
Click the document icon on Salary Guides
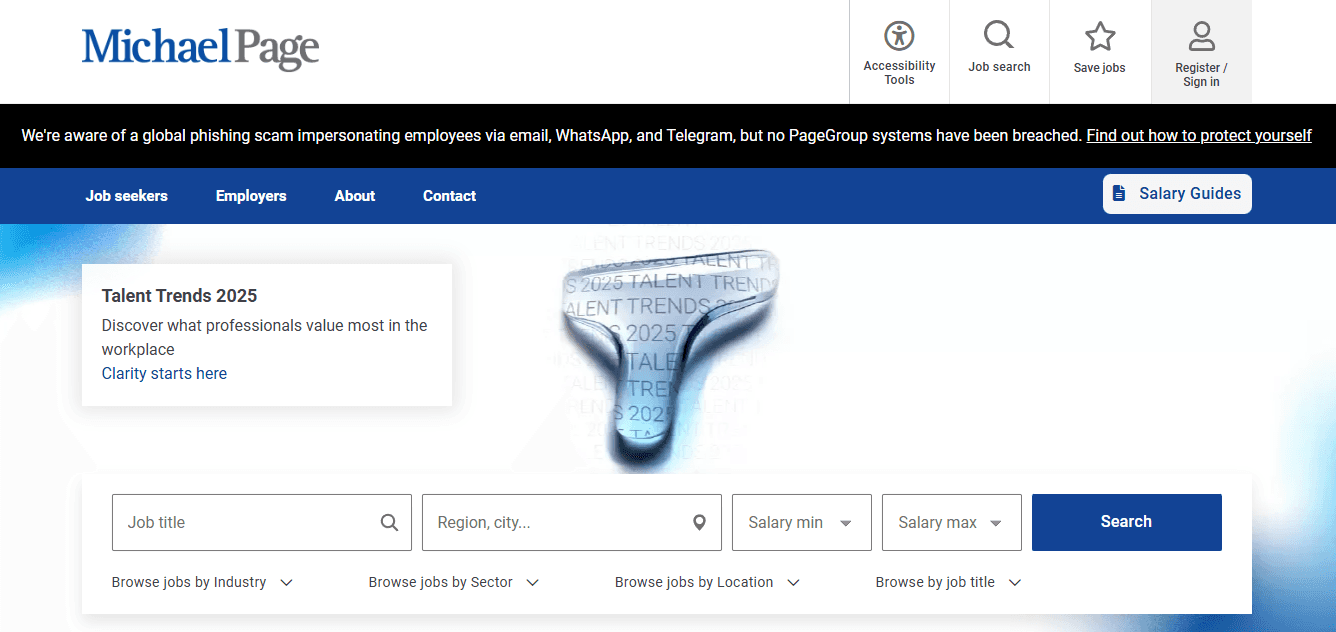(x=1119, y=194)
